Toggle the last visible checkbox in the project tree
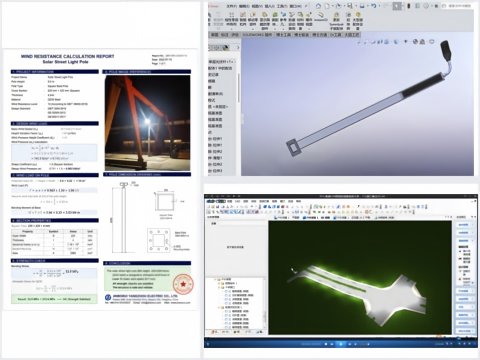The image size is (480, 360). pos(226,327)
